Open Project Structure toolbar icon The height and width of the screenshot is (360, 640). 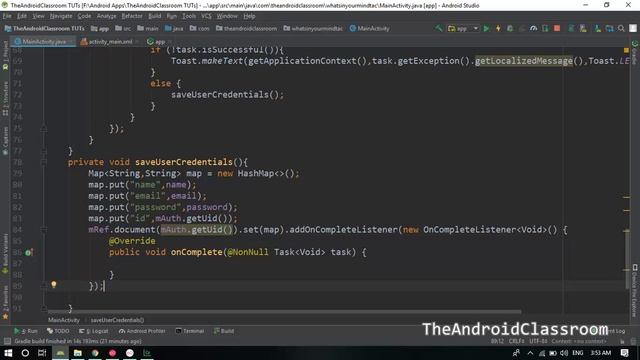pyautogui.click(x=609, y=29)
